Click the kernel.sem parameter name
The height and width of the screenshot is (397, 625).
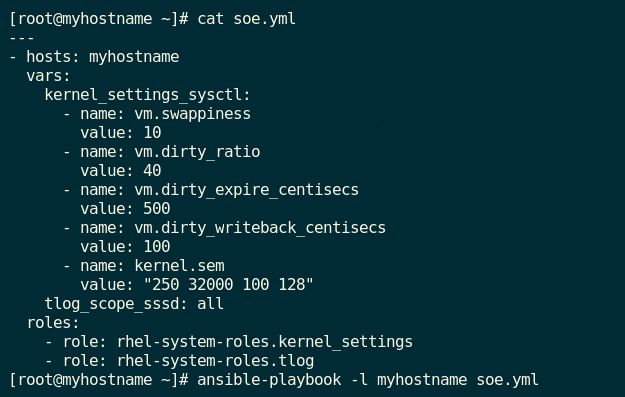179,265
